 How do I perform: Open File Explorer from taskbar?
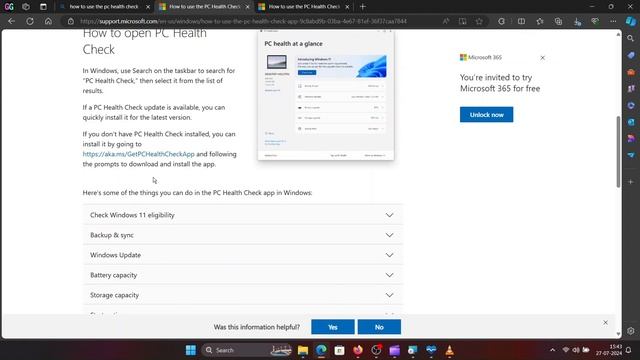point(303,350)
